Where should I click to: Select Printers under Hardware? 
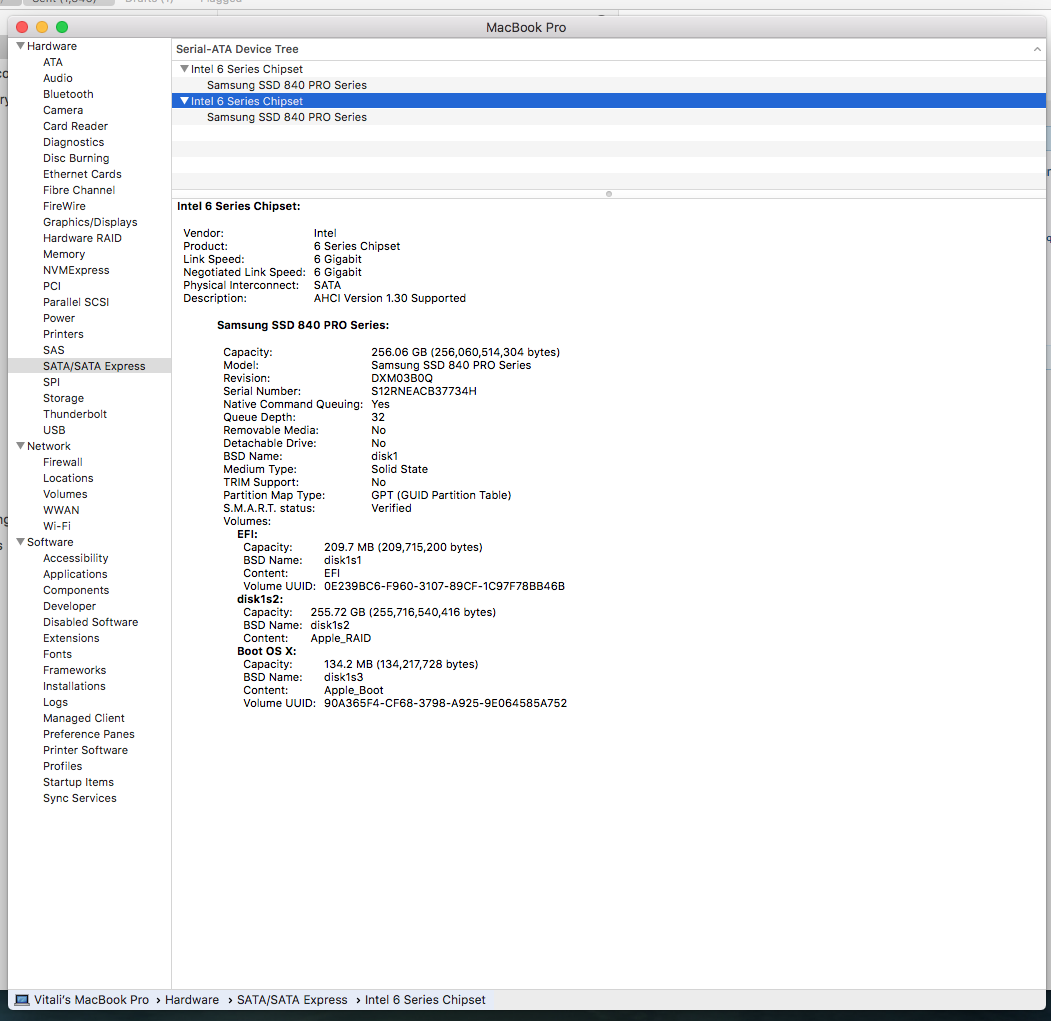tap(63, 335)
